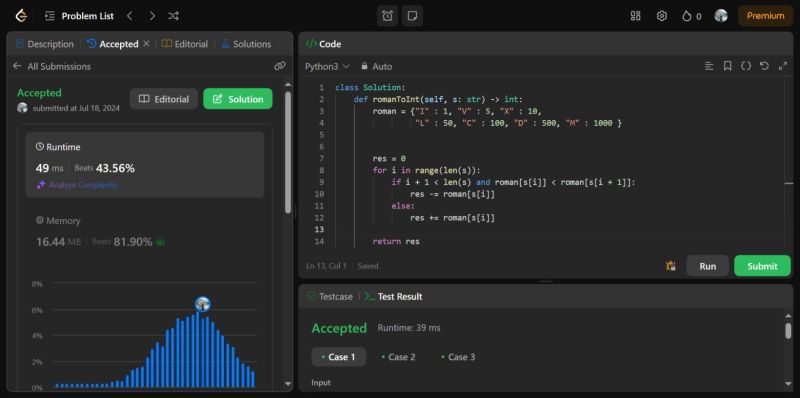The height and width of the screenshot is (398, 800).
Task: Open the Runtime stats card
Action: click(x=145, y=165)
